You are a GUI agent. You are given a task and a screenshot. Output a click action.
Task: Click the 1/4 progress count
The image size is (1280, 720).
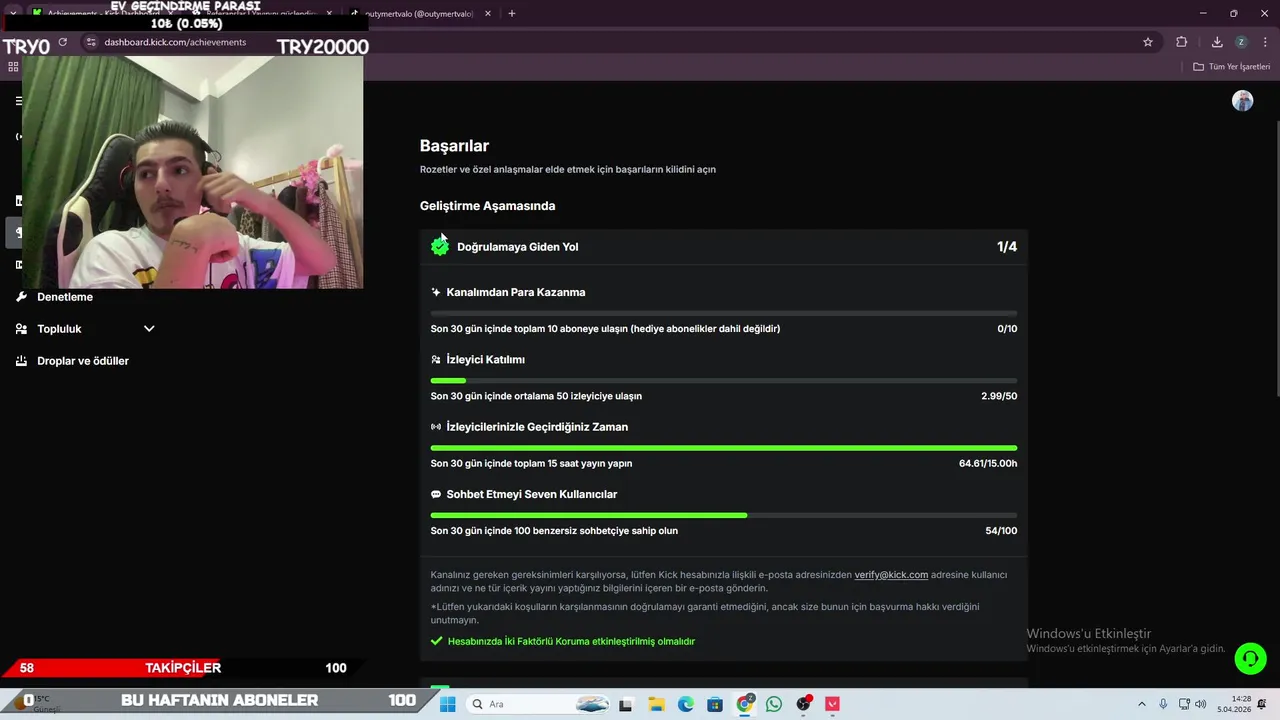1007,247
